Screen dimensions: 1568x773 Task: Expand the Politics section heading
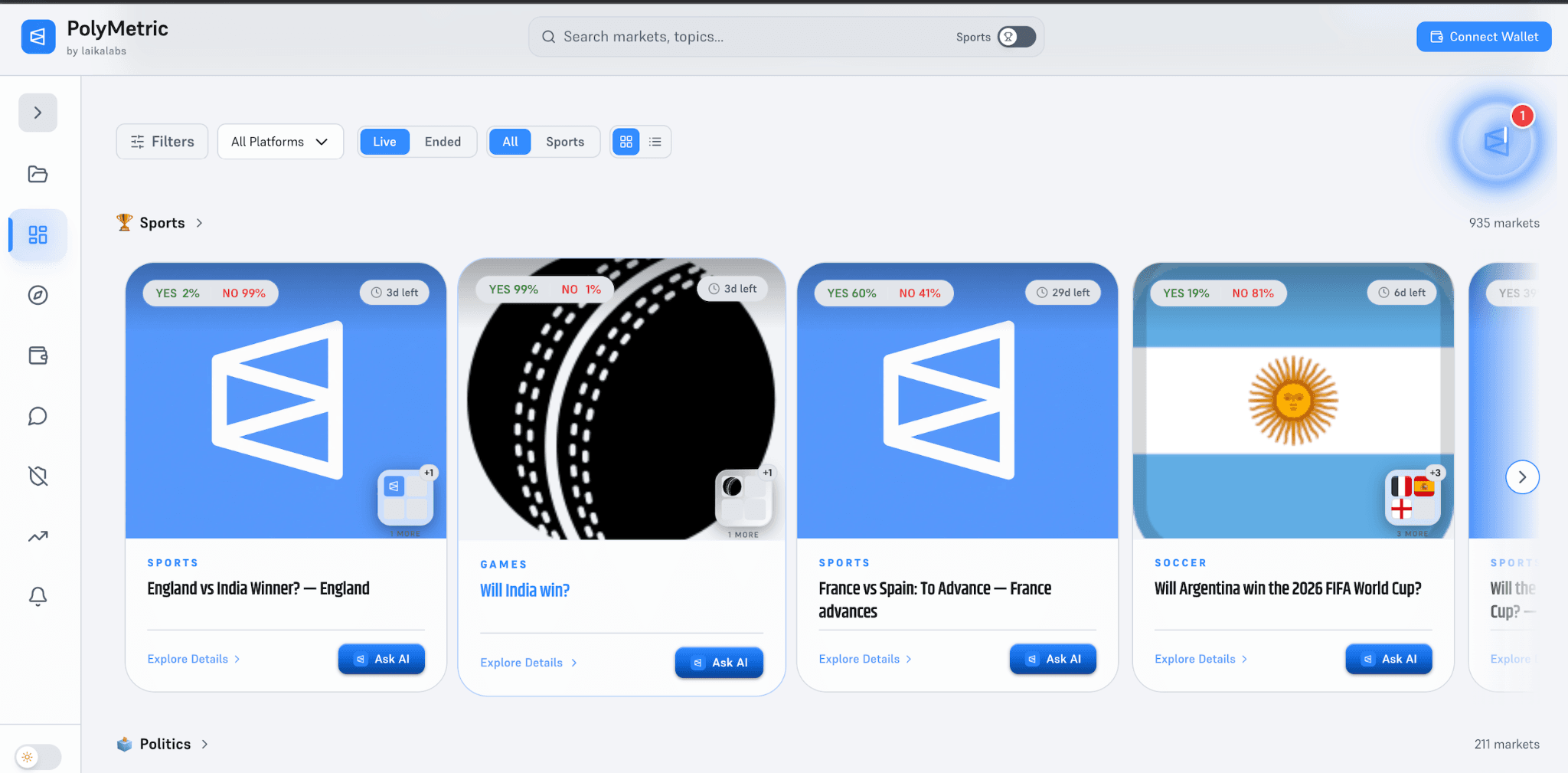163,744
